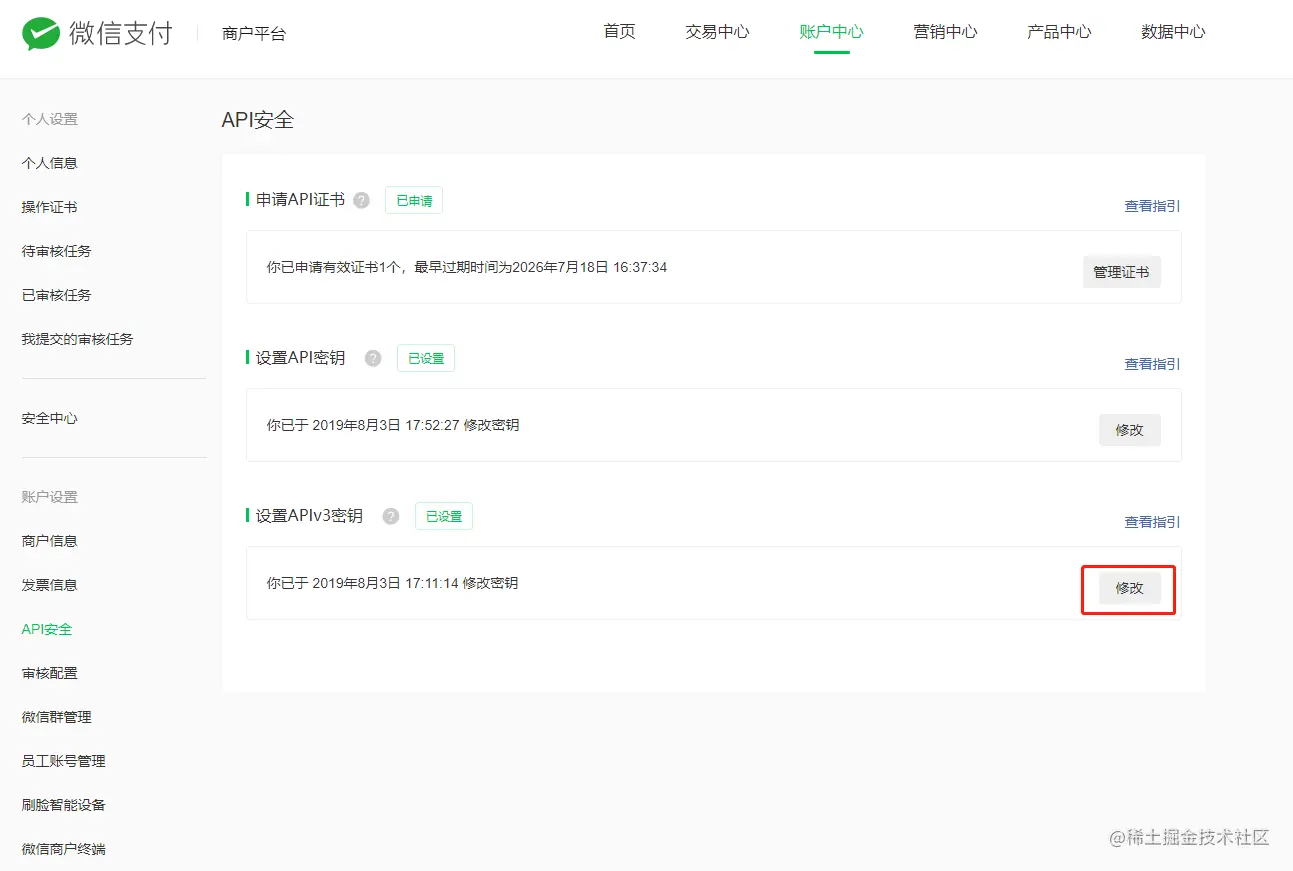Open 微信群管理 sidebar item
This screenshot has width=1293, height=871.
coord(57,717)
